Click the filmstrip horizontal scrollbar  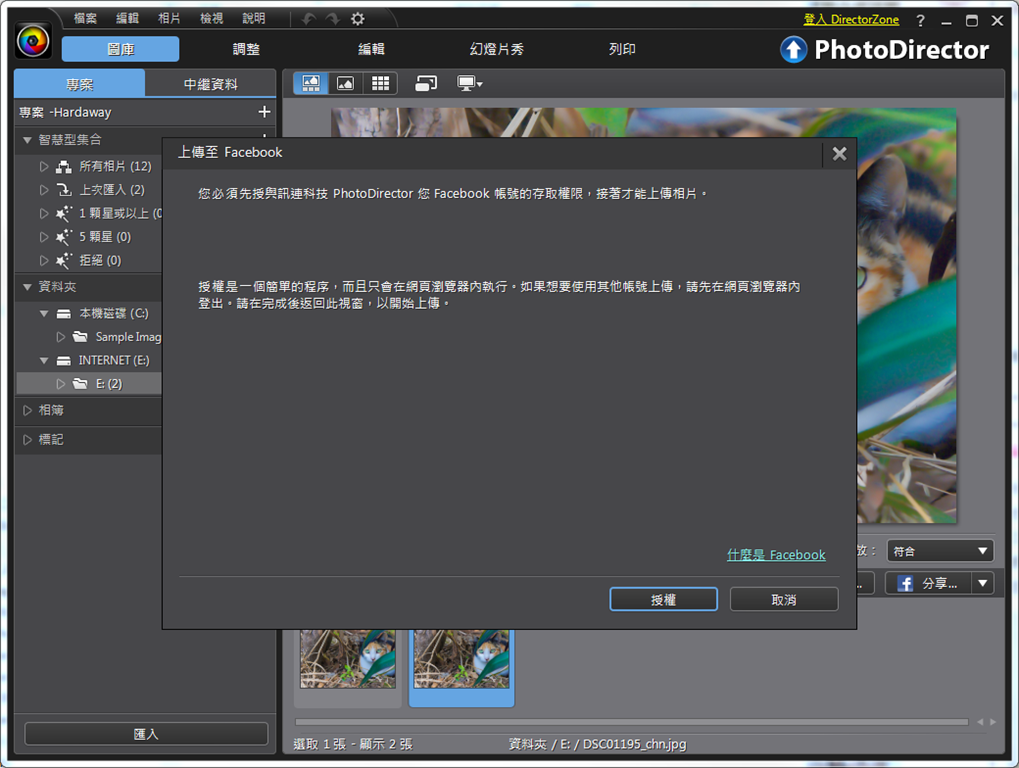point(632,721)
